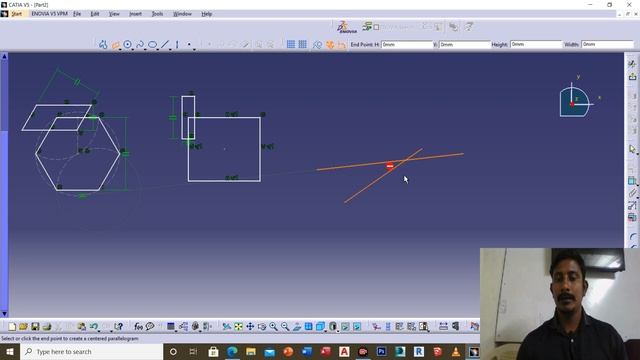Select the Rotate view tool
This screenshot has height=360, width=640.
(262, 327)
